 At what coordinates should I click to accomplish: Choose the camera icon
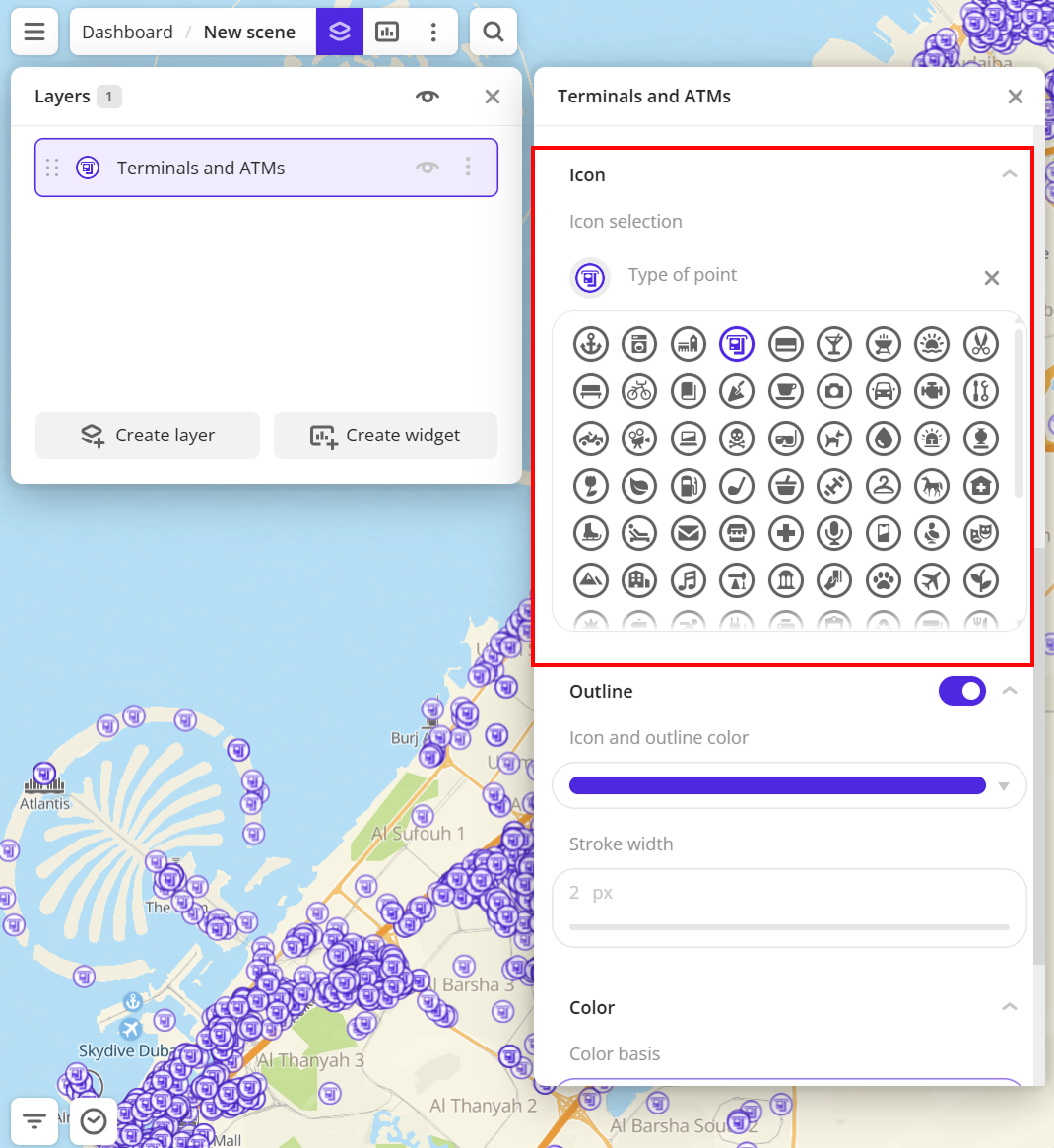click(834, 391)
